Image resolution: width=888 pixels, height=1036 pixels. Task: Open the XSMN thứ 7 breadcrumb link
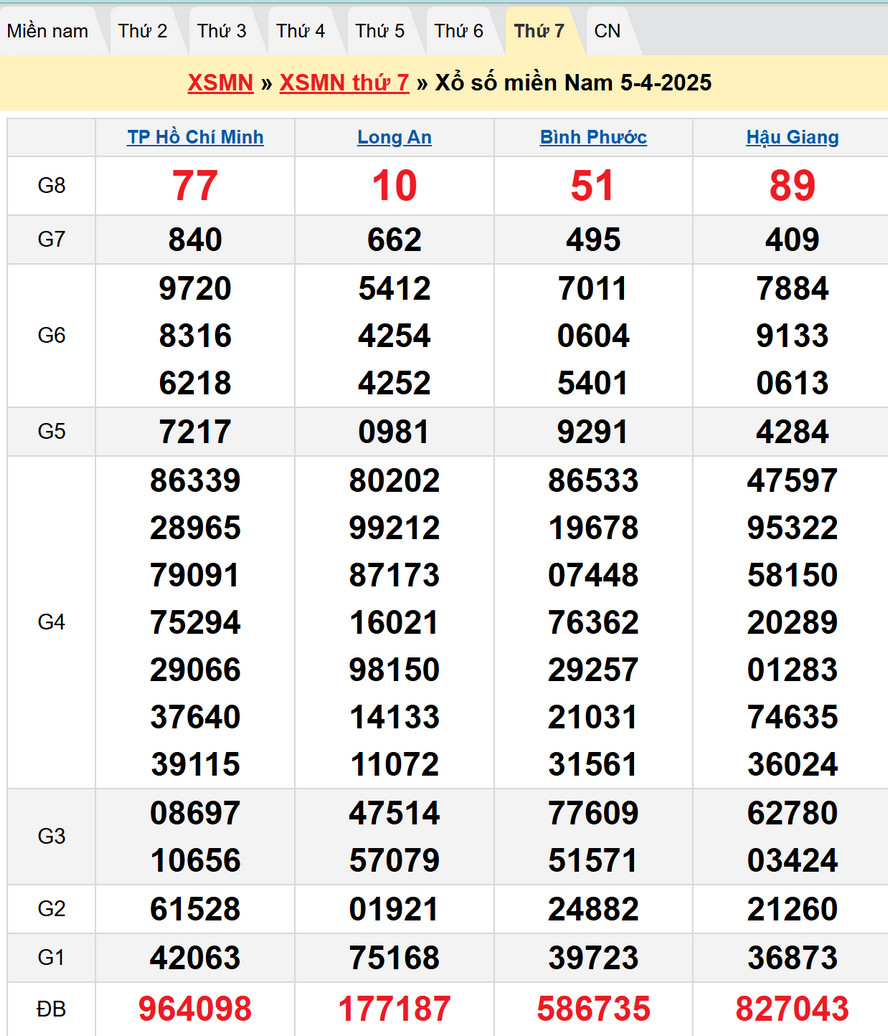click(344, 82)
